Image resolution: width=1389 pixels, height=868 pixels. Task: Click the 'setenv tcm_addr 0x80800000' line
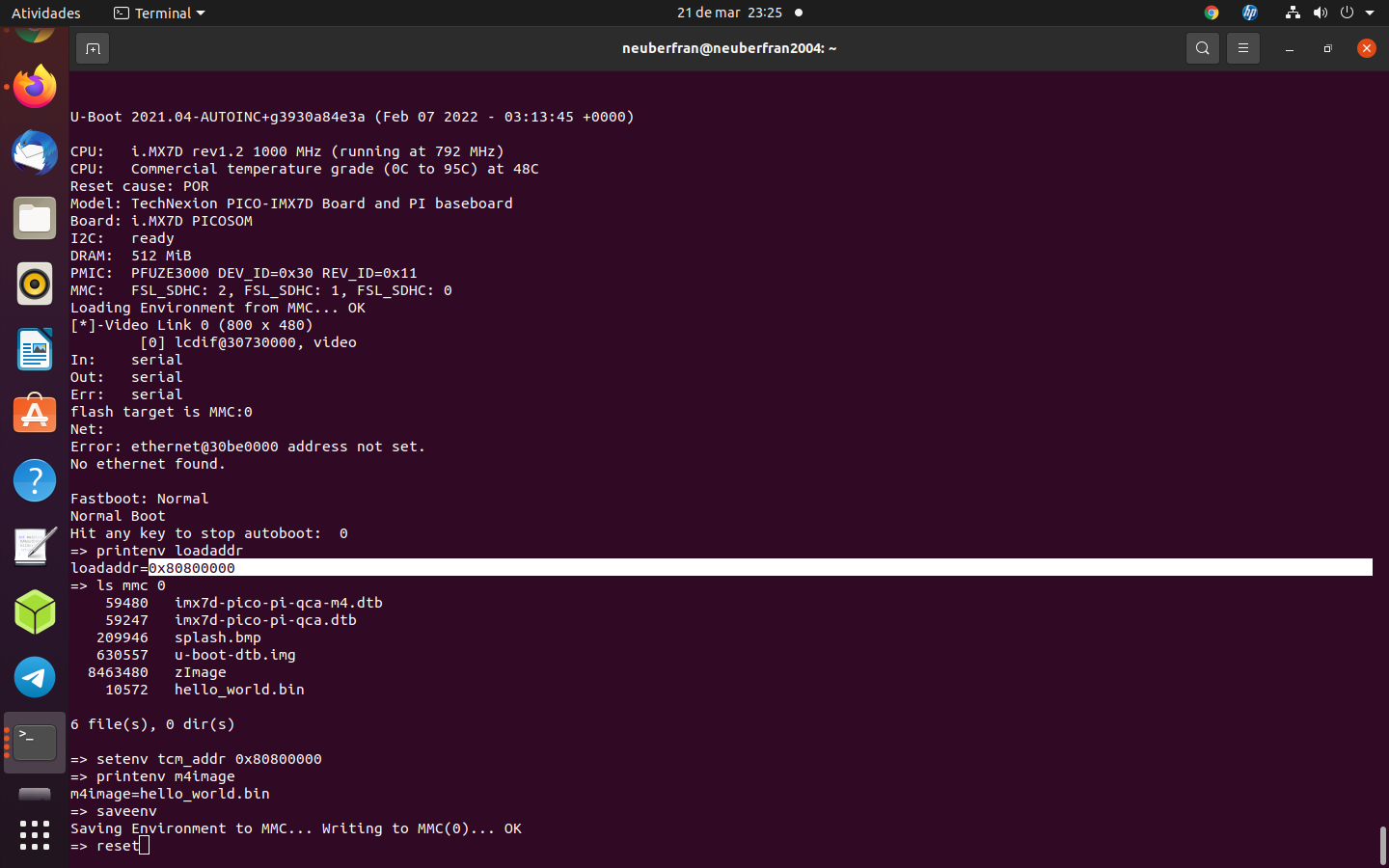pos(197,759)
